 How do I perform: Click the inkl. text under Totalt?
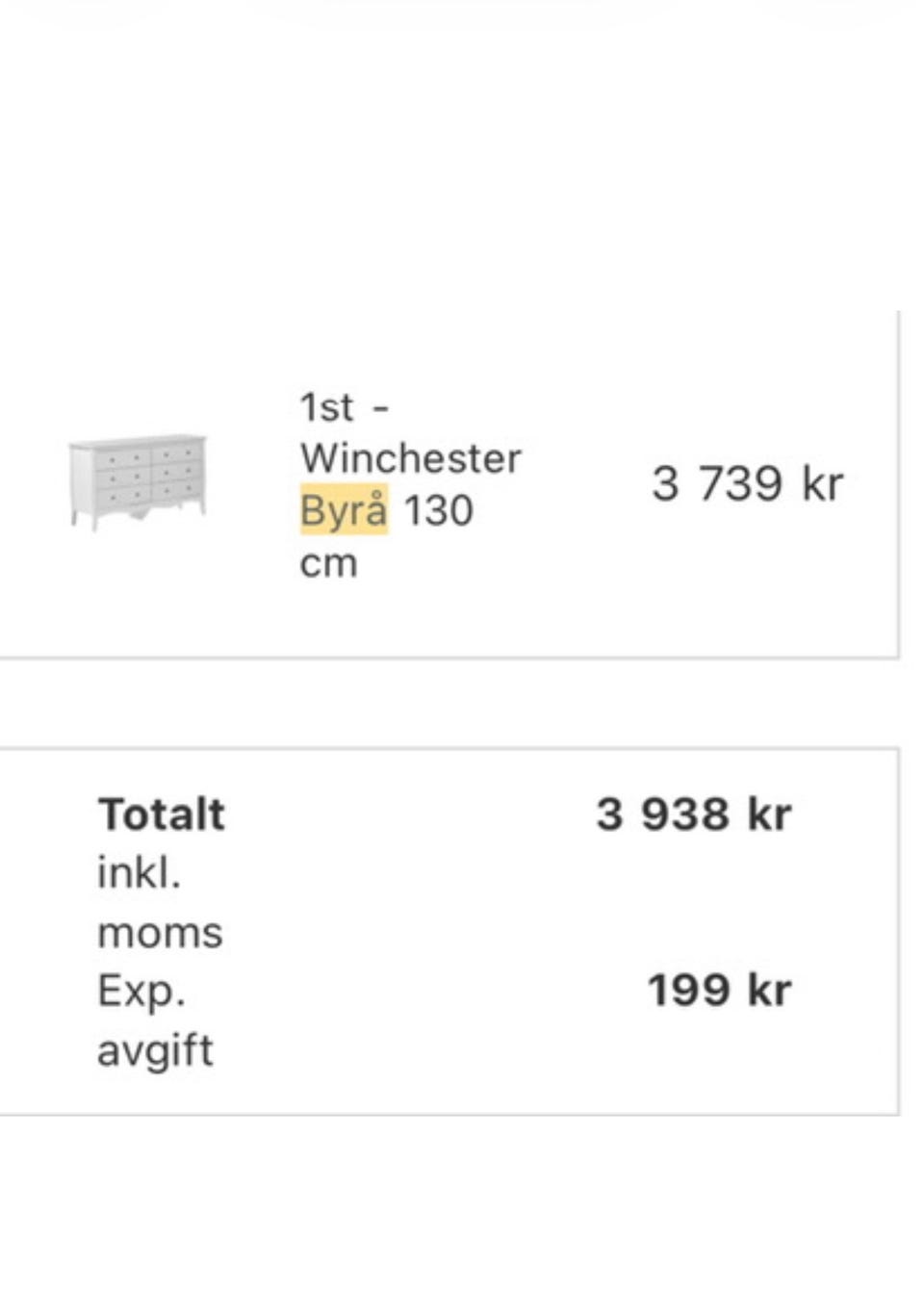click(140, 873)
